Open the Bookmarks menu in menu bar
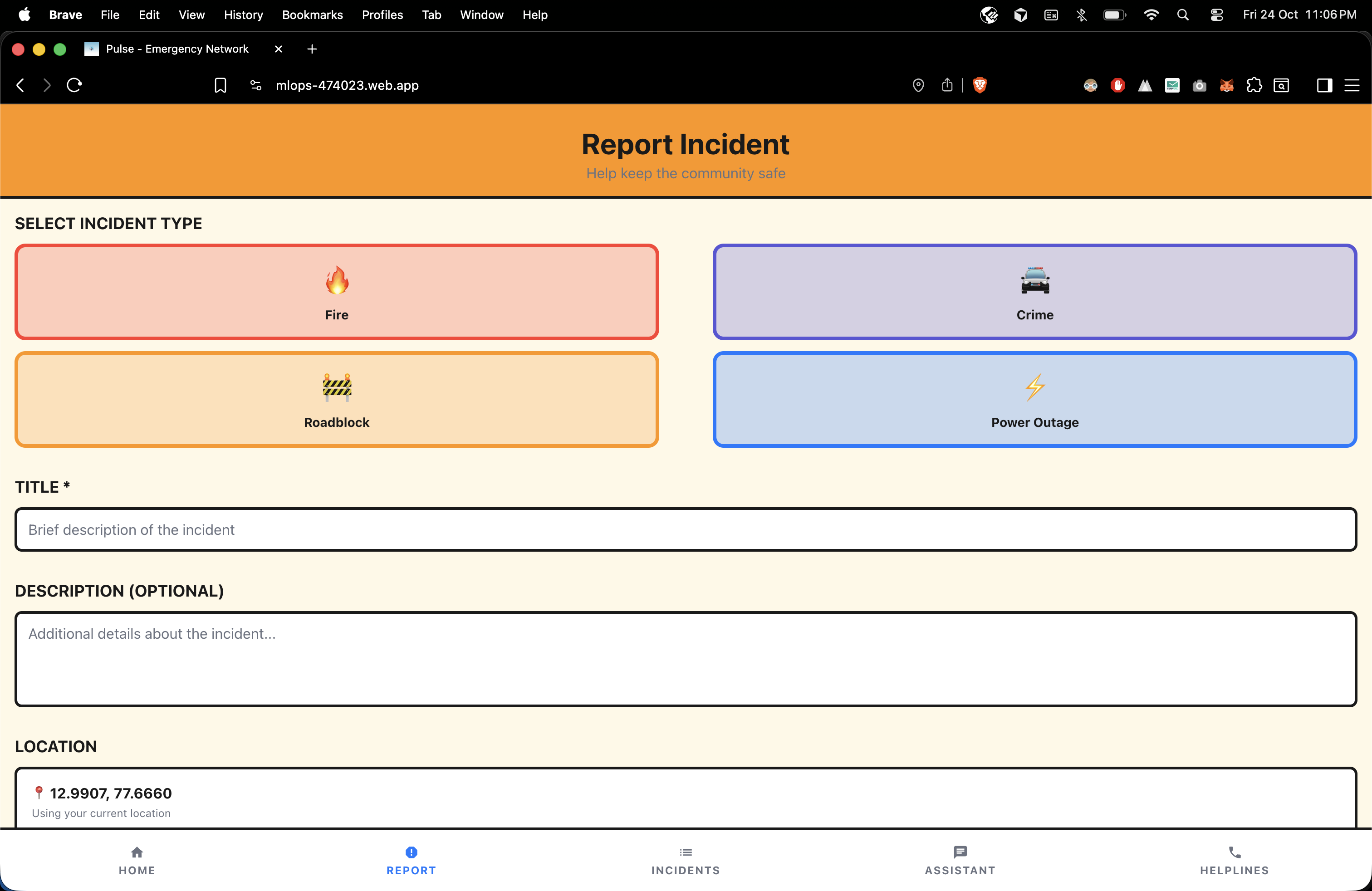Screen dimensions: 1372x891 [x=312, y=15]
